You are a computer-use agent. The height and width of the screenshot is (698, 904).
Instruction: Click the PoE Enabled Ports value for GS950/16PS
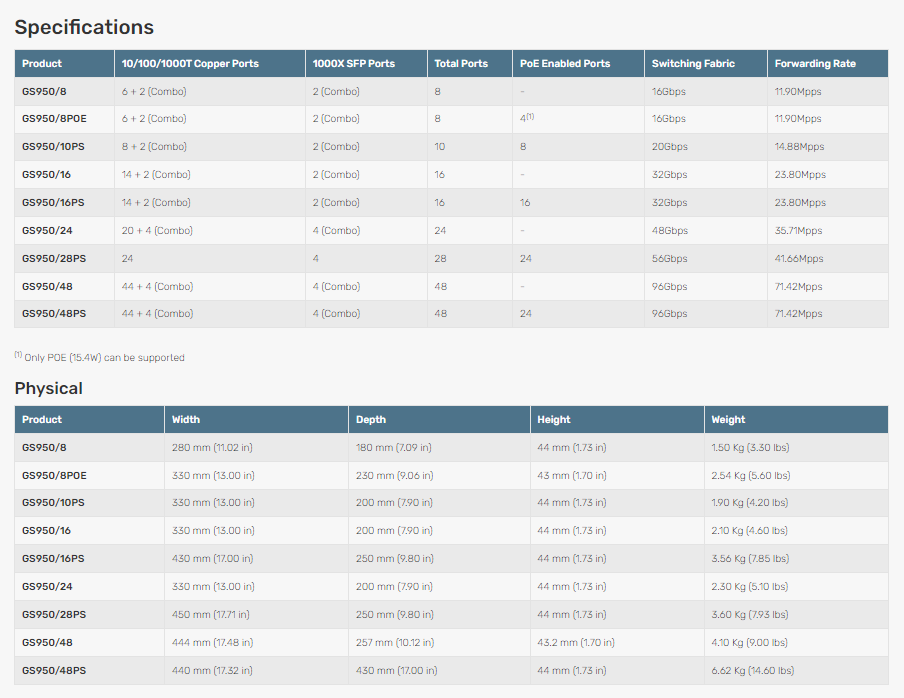point(525,202)
